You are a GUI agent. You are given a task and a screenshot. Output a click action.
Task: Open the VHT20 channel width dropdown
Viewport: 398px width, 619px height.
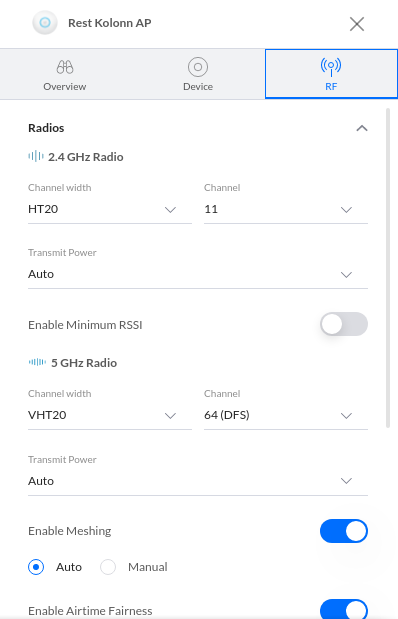tap(110, 415)
